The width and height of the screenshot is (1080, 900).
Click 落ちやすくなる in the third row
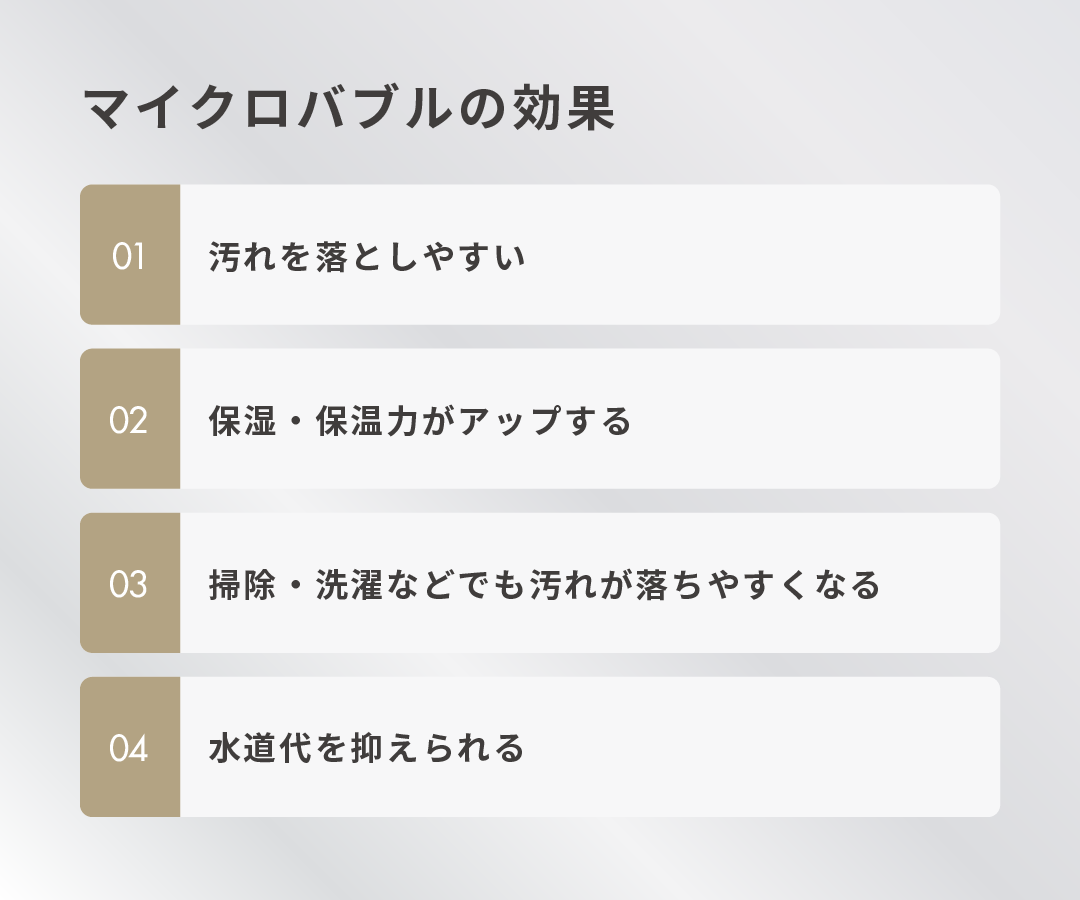pyautogui.click(x=757, y=585)
